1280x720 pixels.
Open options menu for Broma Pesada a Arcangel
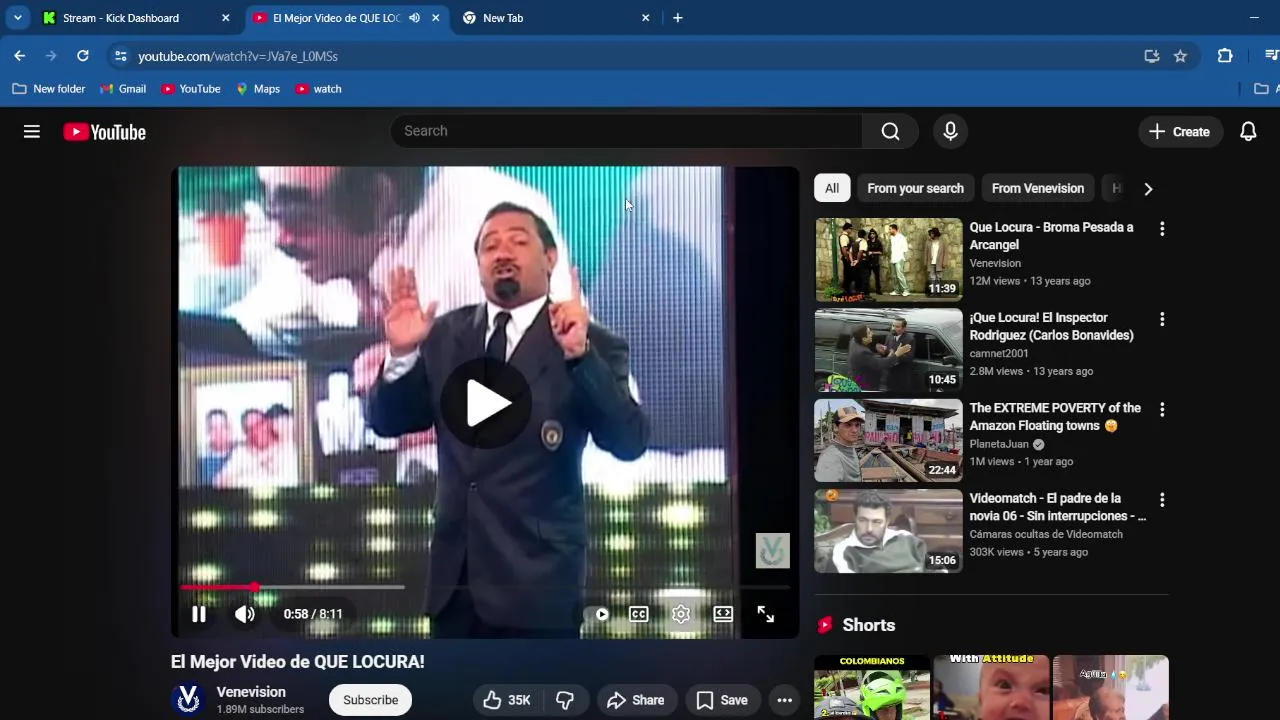(1161, 229)
